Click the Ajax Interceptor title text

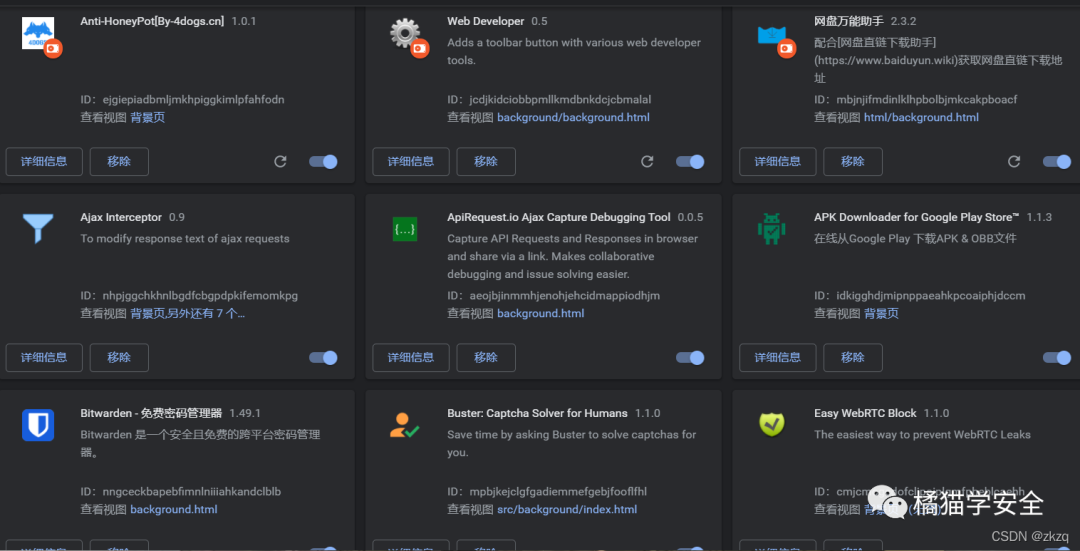coord(121,217)
